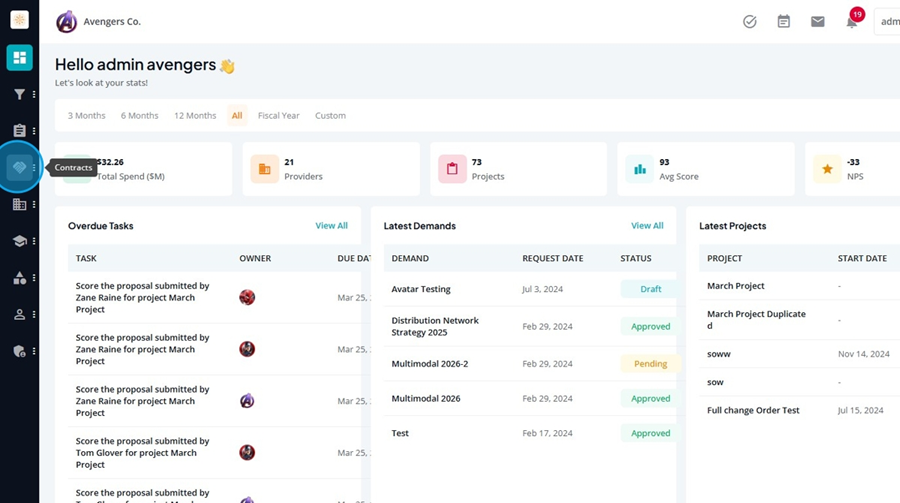Open the checkmark tasks icon in header

pos(750,22)
